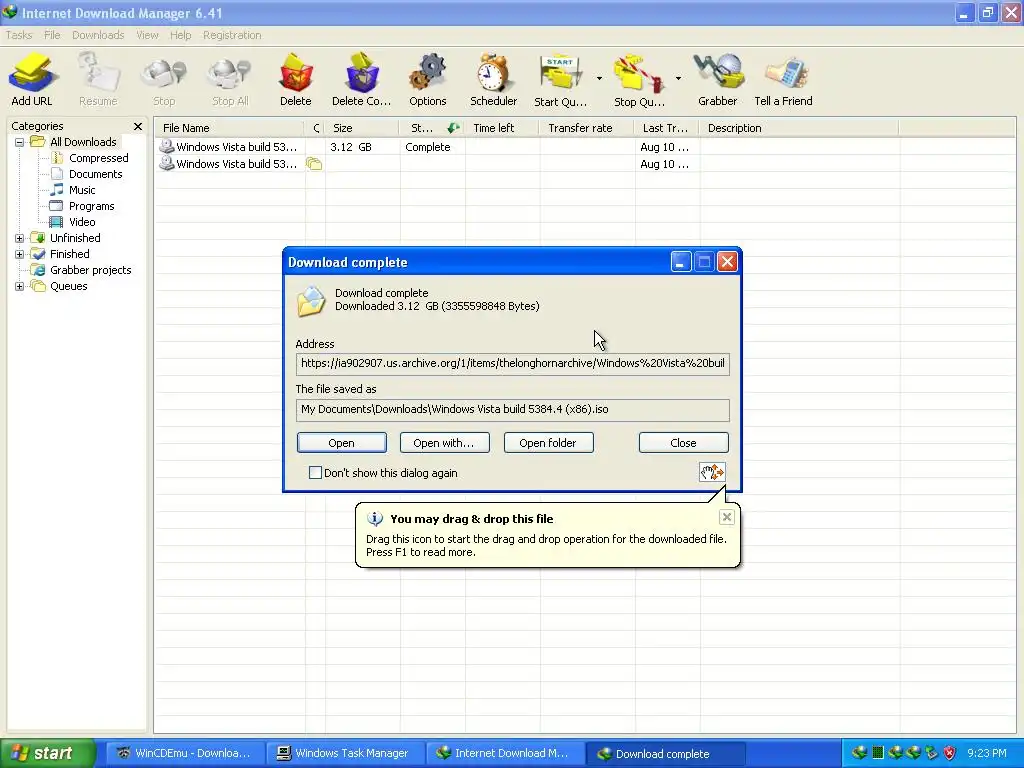Click the Open button in dialog
This screenshot has width=1024, height=768.
342,443
